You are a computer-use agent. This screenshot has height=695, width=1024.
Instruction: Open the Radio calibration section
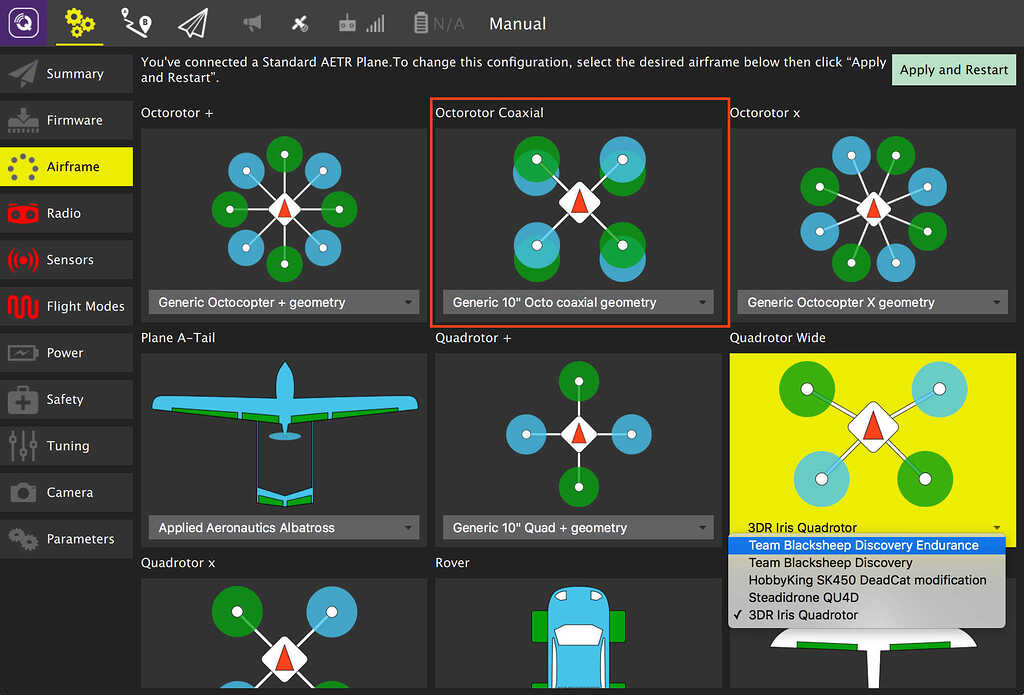(x=67, y=213)
